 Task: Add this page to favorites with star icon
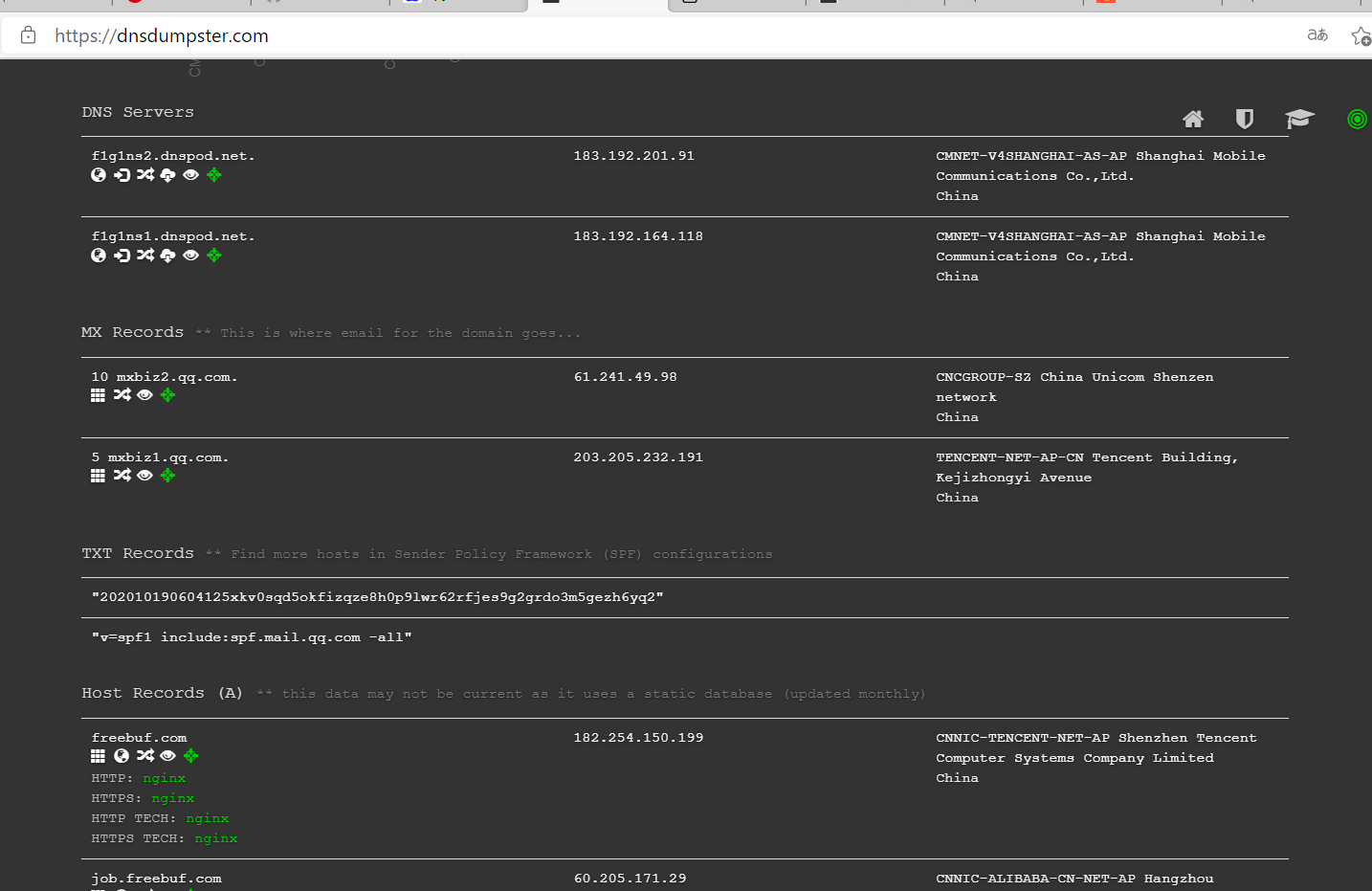point(1361,36)
